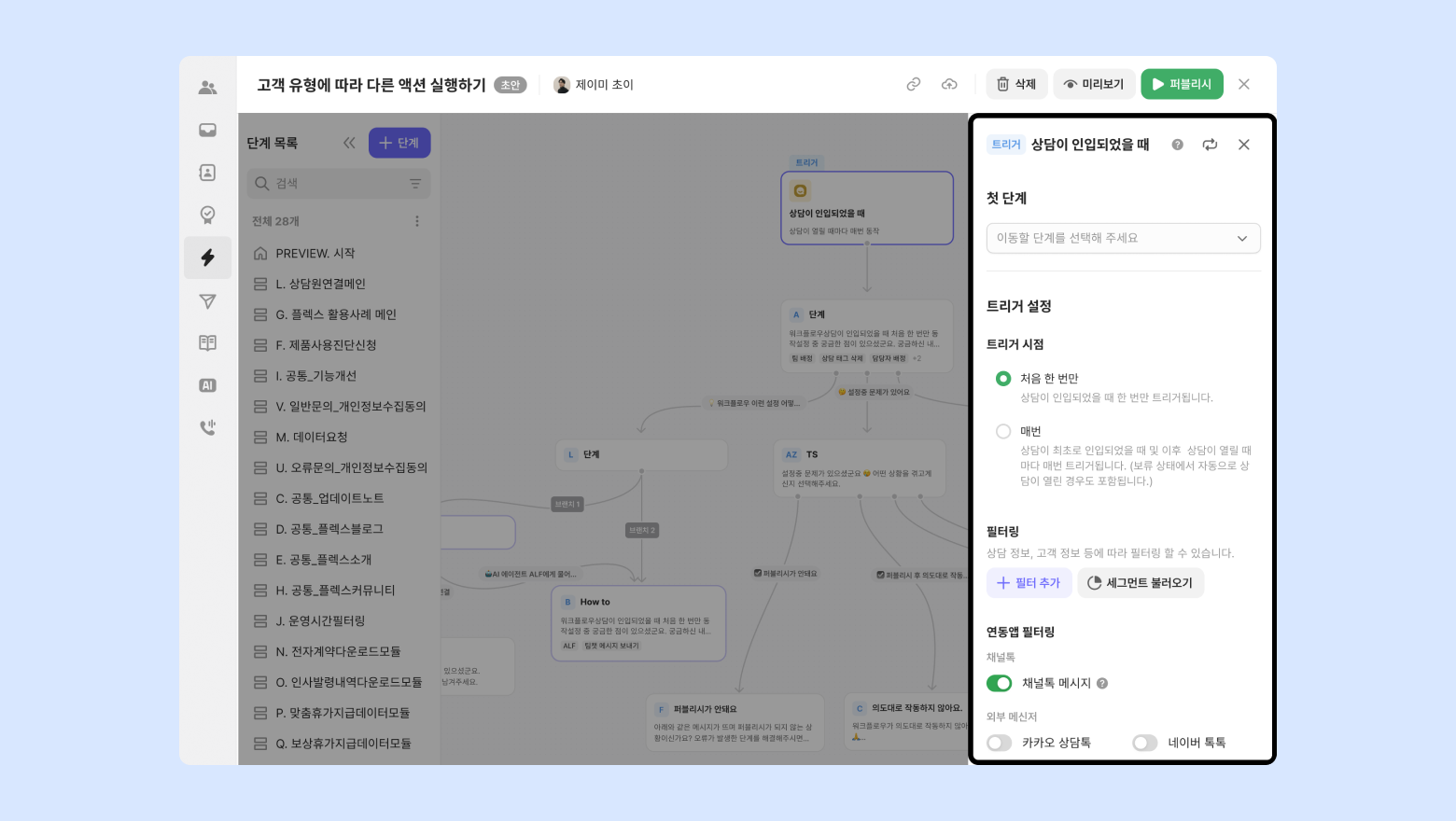The image size is (1456, 821).
Task: Click the 미리보기 preview button
Action: [x=1095, y=84]
